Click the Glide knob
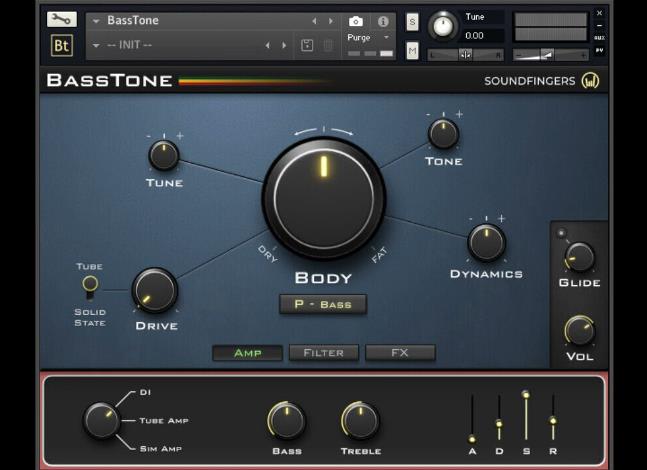 tap(579, 257)
